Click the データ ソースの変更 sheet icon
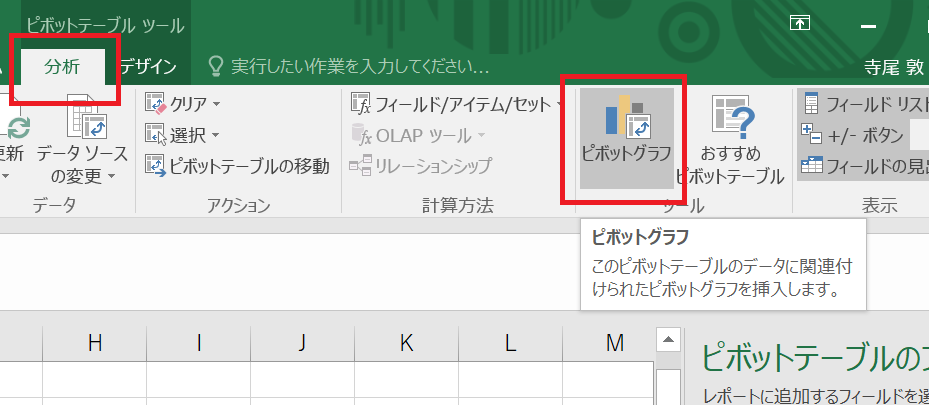This screenshot has height=405, width=929. [x=87, y=117]
